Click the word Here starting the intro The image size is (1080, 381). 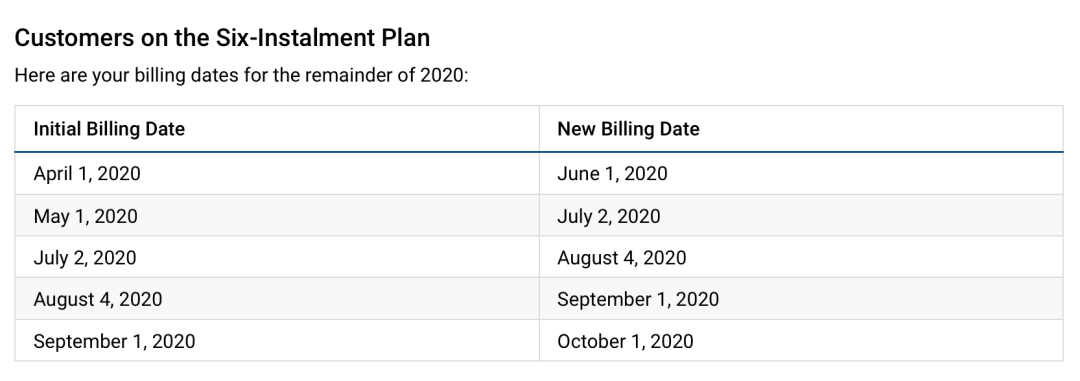tap(34, 75)
